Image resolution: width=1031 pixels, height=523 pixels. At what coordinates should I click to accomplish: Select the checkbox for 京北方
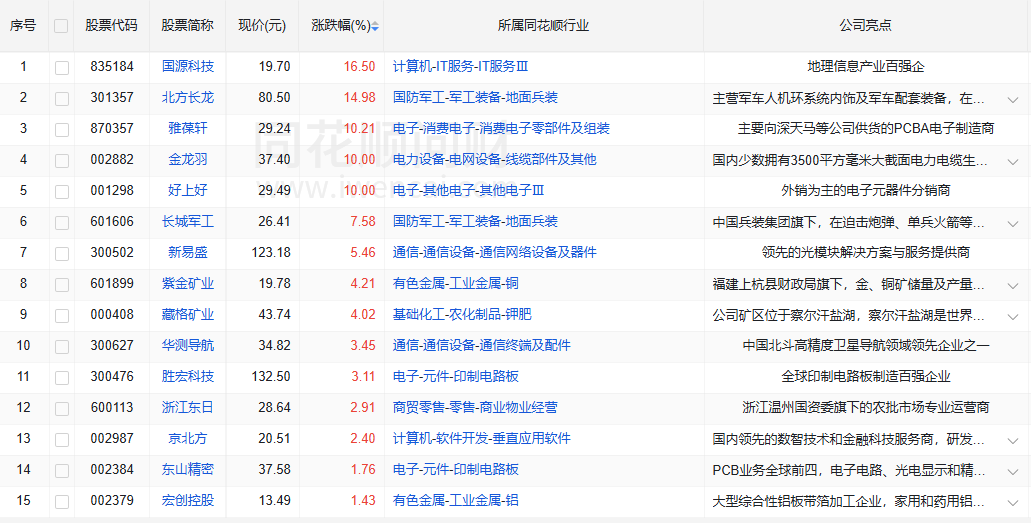coord(62,439)
